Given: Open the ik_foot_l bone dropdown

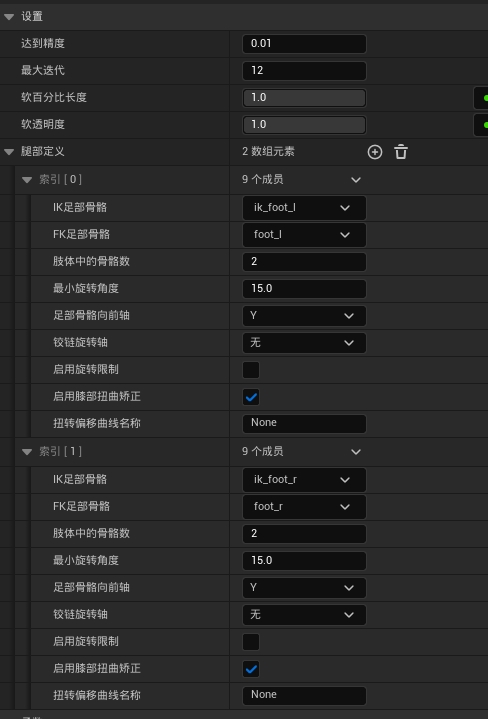Looking at the screenshot, I should (x=304, y=208).
